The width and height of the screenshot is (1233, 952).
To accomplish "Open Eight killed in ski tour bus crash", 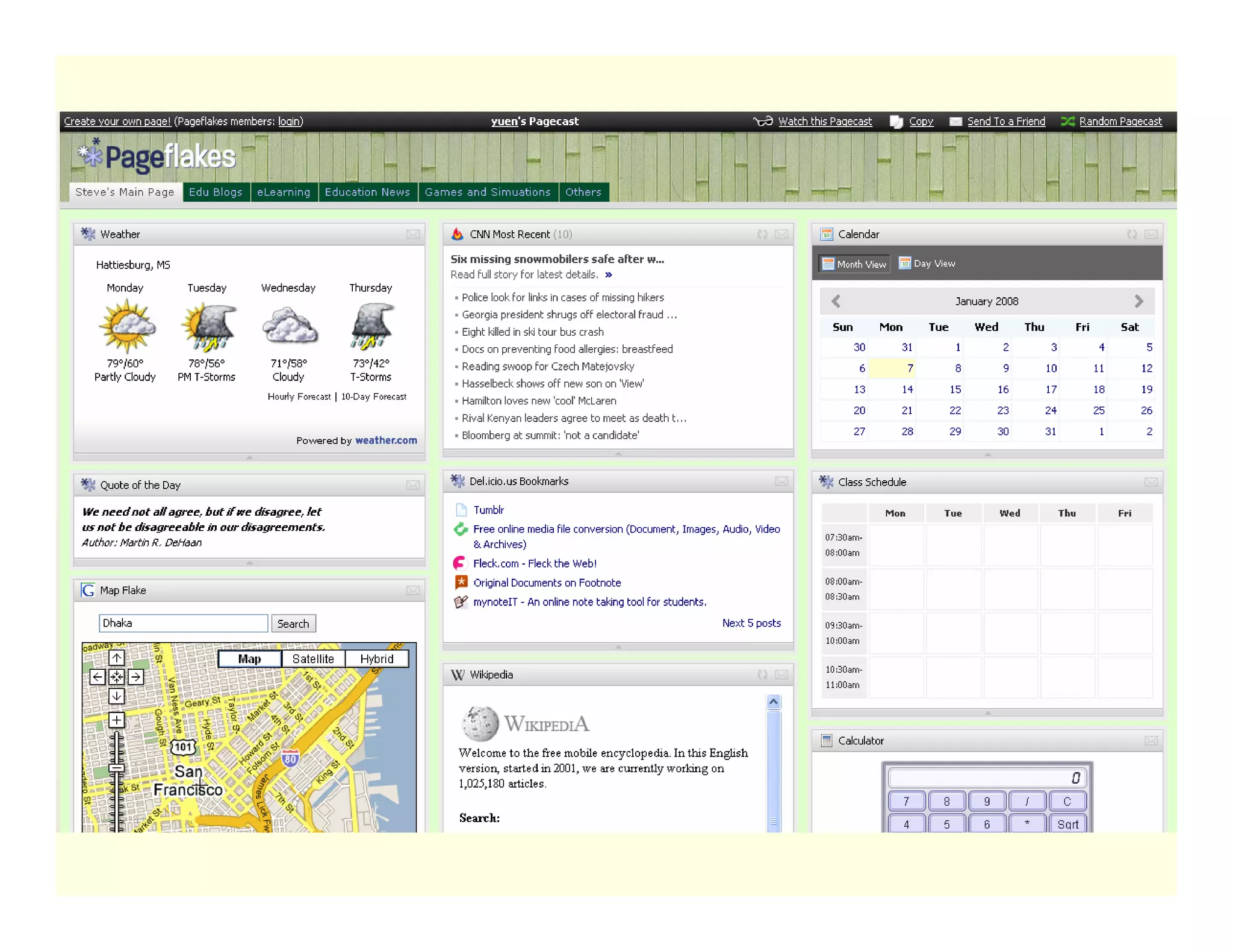I will pyautogui.click(x=533, y=332).
